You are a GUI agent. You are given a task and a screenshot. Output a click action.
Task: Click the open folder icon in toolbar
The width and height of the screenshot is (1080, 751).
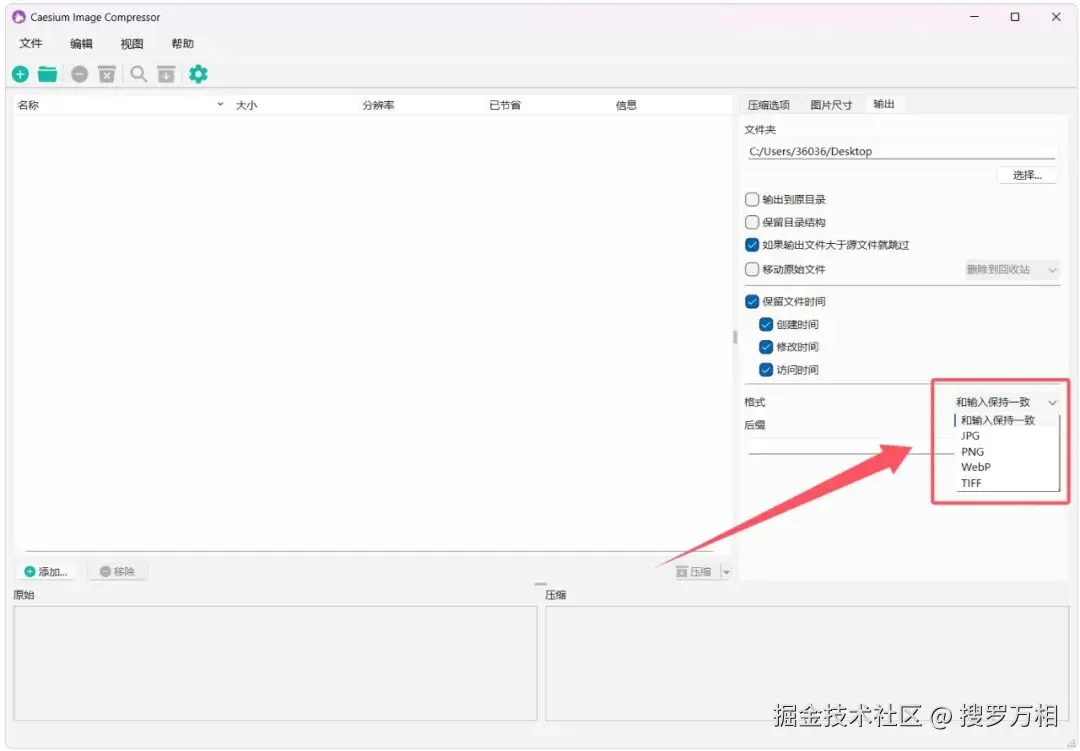47,73
